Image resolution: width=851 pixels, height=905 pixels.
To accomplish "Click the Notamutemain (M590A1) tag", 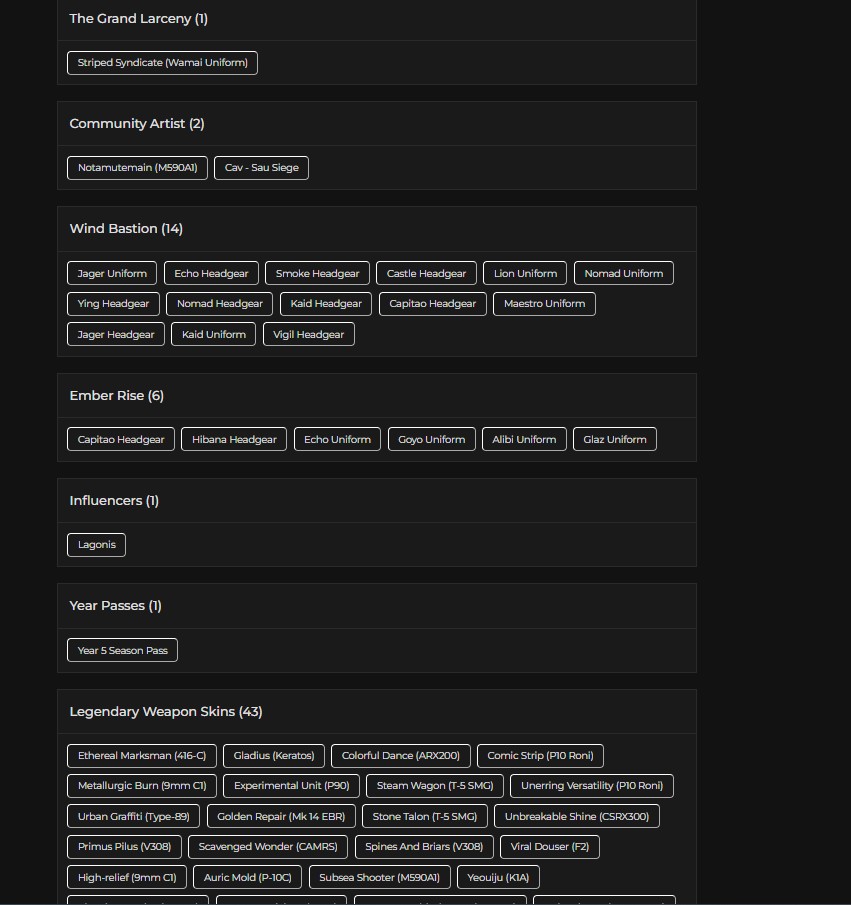I will coord(137,168).
